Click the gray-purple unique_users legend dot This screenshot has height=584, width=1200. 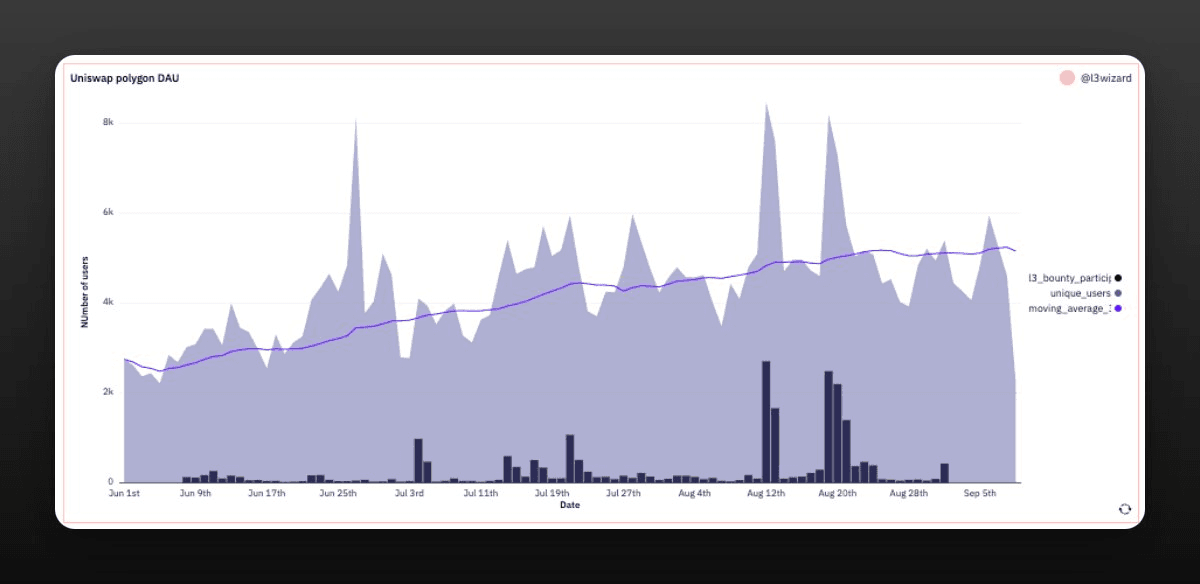[1118, 293]
